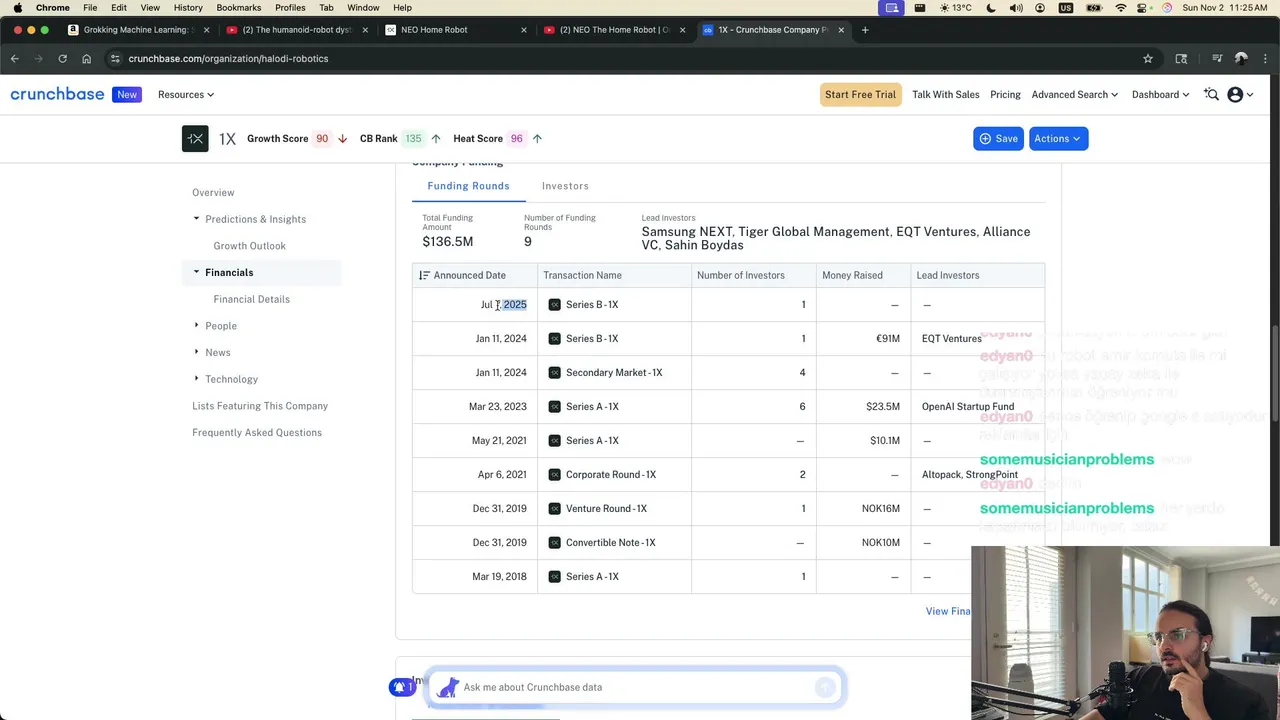Image resolution: width=1280 pixels, height=720 pixels.
Task: Expand the Technology section
Action: tap(197, 379)
